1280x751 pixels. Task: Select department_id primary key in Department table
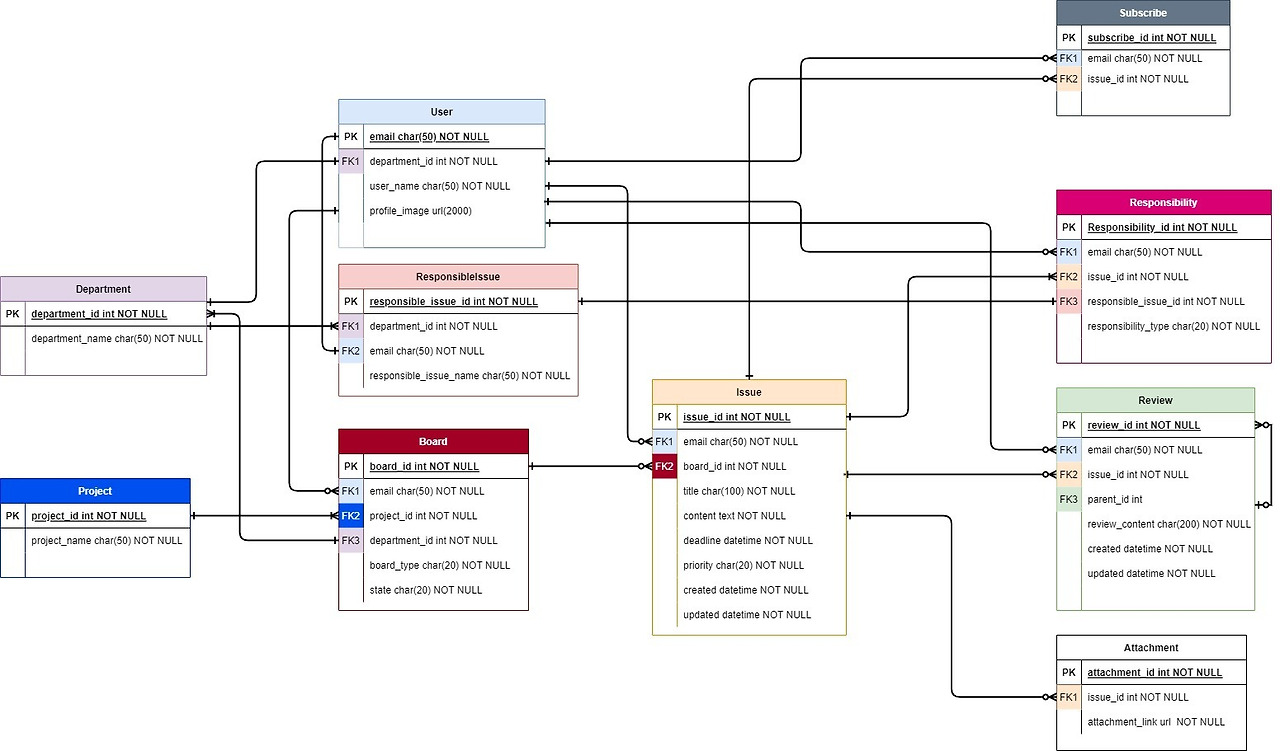coord(103,314)
